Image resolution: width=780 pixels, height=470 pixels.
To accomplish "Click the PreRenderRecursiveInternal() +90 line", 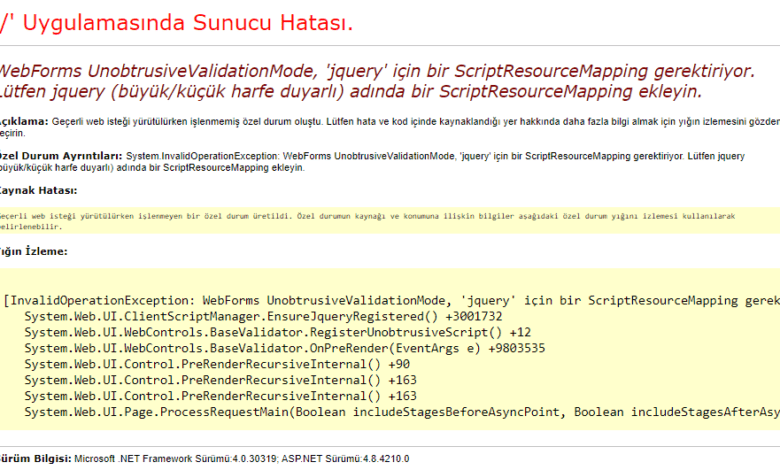I will point(217,364).
